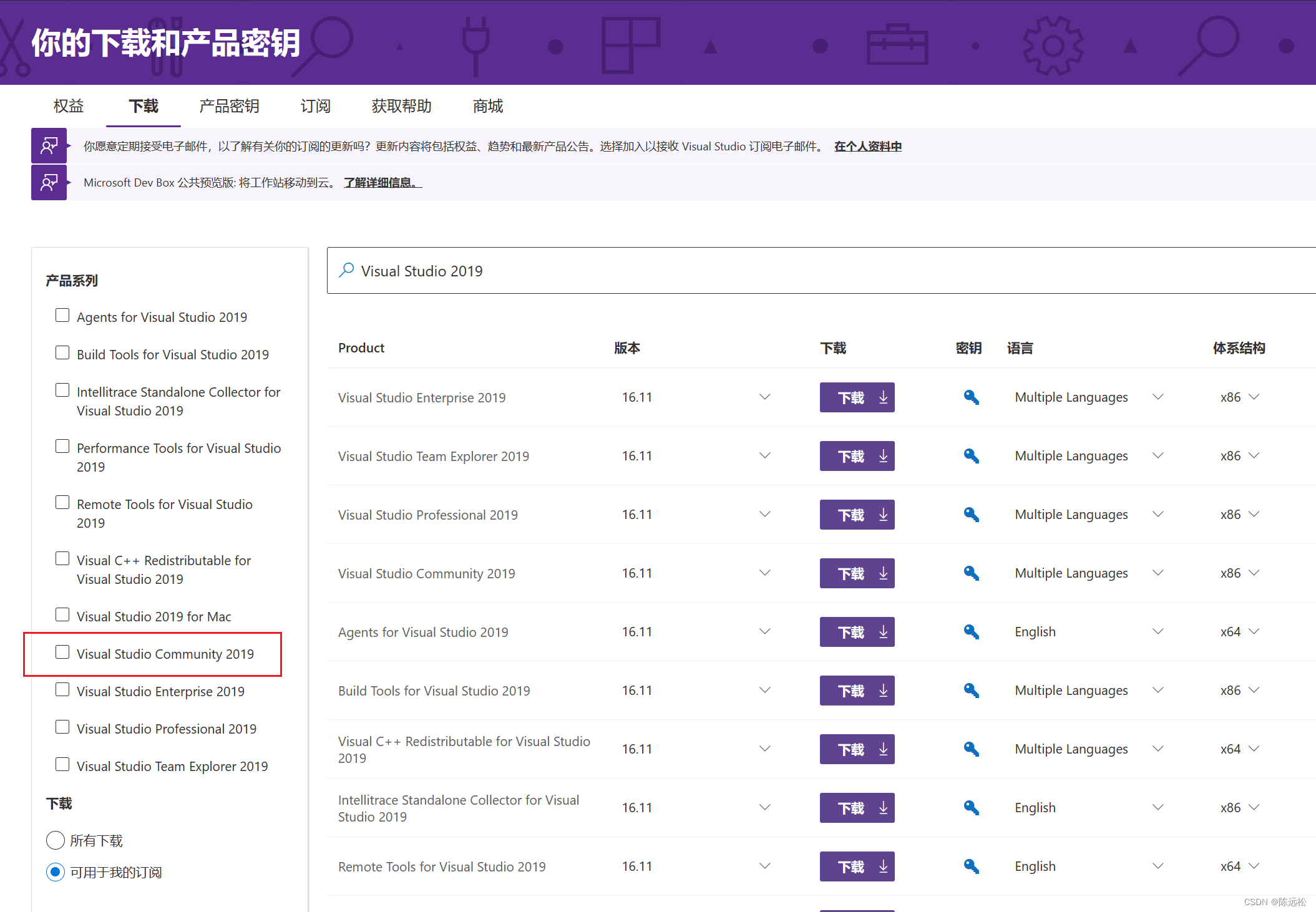Download Visual C++ Redistributable for Visual Studio 2019
This screenshot has height=912, width=1316.
857,749
